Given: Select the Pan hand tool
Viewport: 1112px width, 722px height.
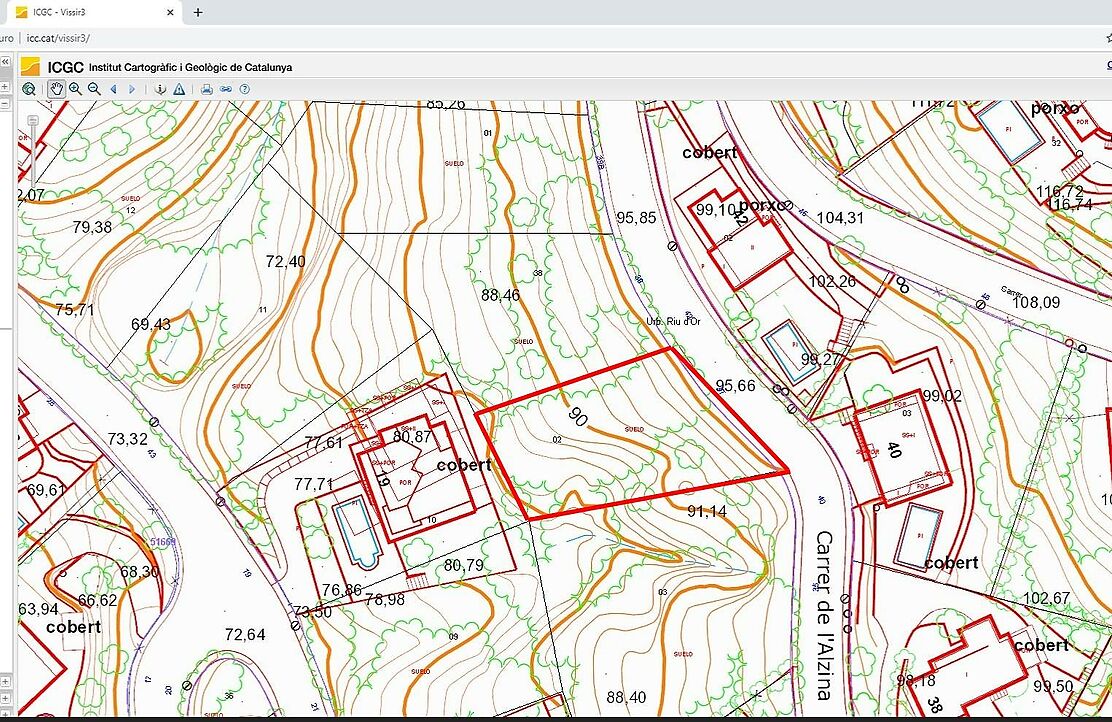Looking at the screenshot, I should tap(56, 89).
